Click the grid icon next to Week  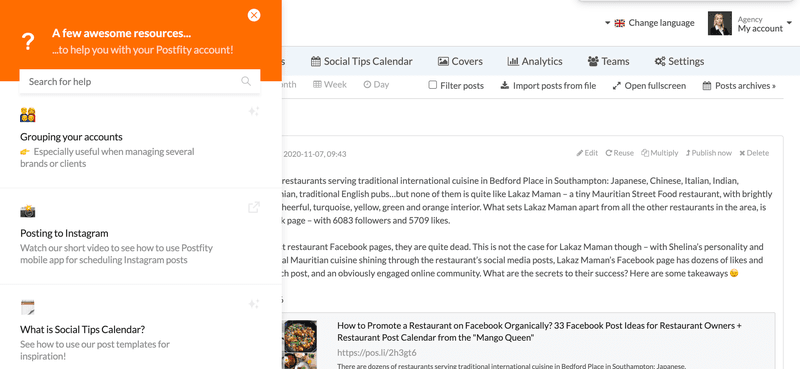(x=317, y=85)
